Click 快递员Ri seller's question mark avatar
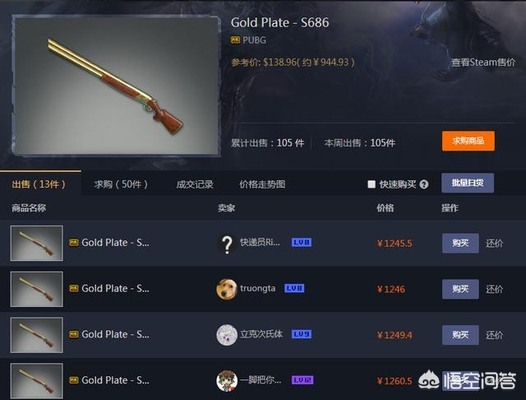Viewport: 526px width, 400px height. 227,243
